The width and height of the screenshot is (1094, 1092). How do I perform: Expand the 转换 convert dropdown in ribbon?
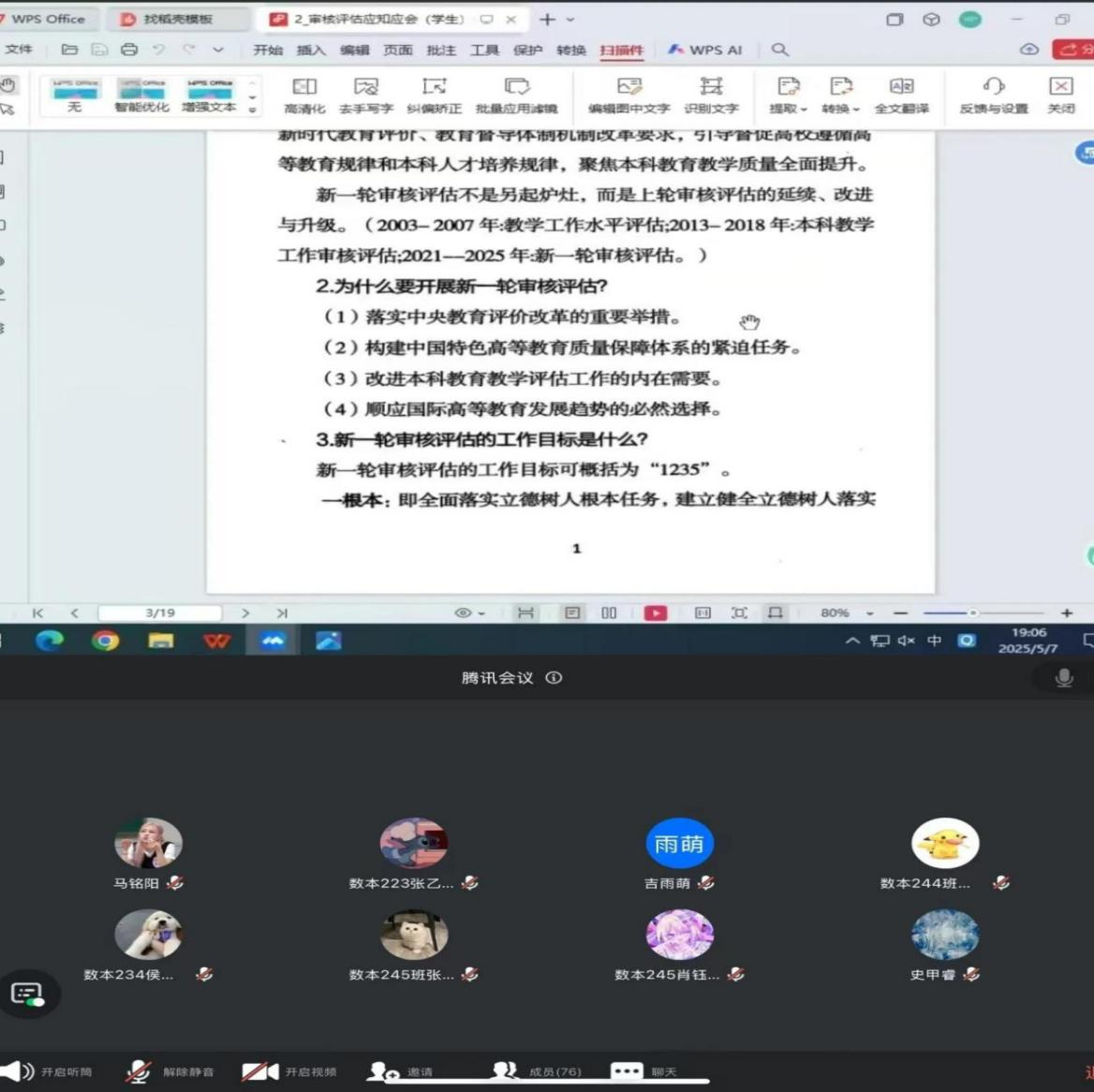[840, 94]
